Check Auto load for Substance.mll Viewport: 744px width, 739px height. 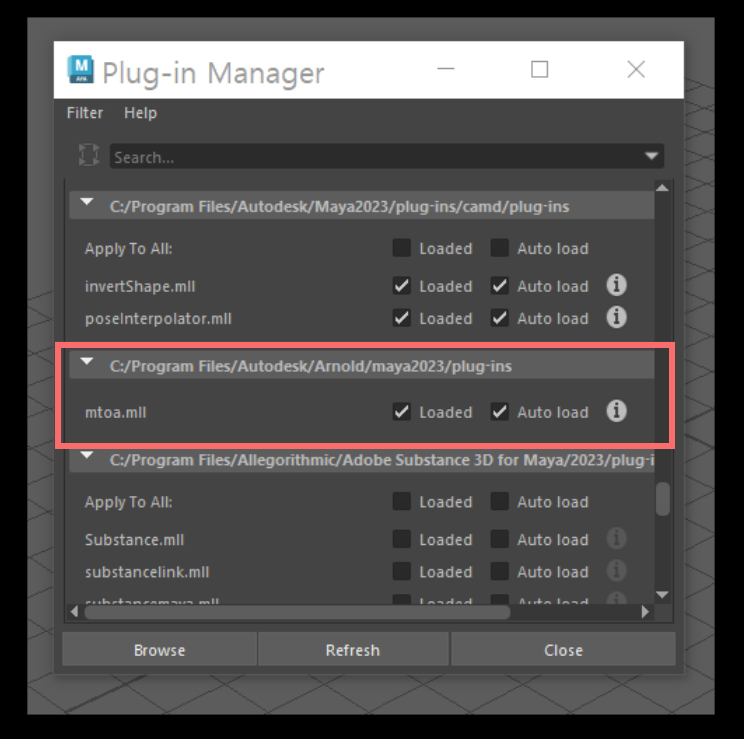[x=500, y=539]
